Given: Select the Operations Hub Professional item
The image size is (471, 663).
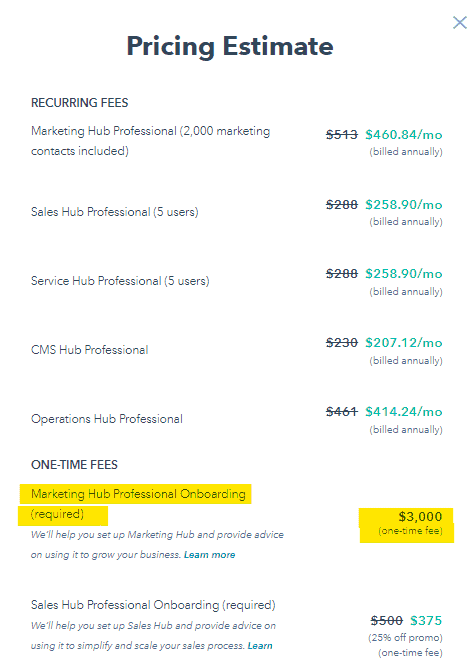Looking at the screenshot, I should [107, 419].
